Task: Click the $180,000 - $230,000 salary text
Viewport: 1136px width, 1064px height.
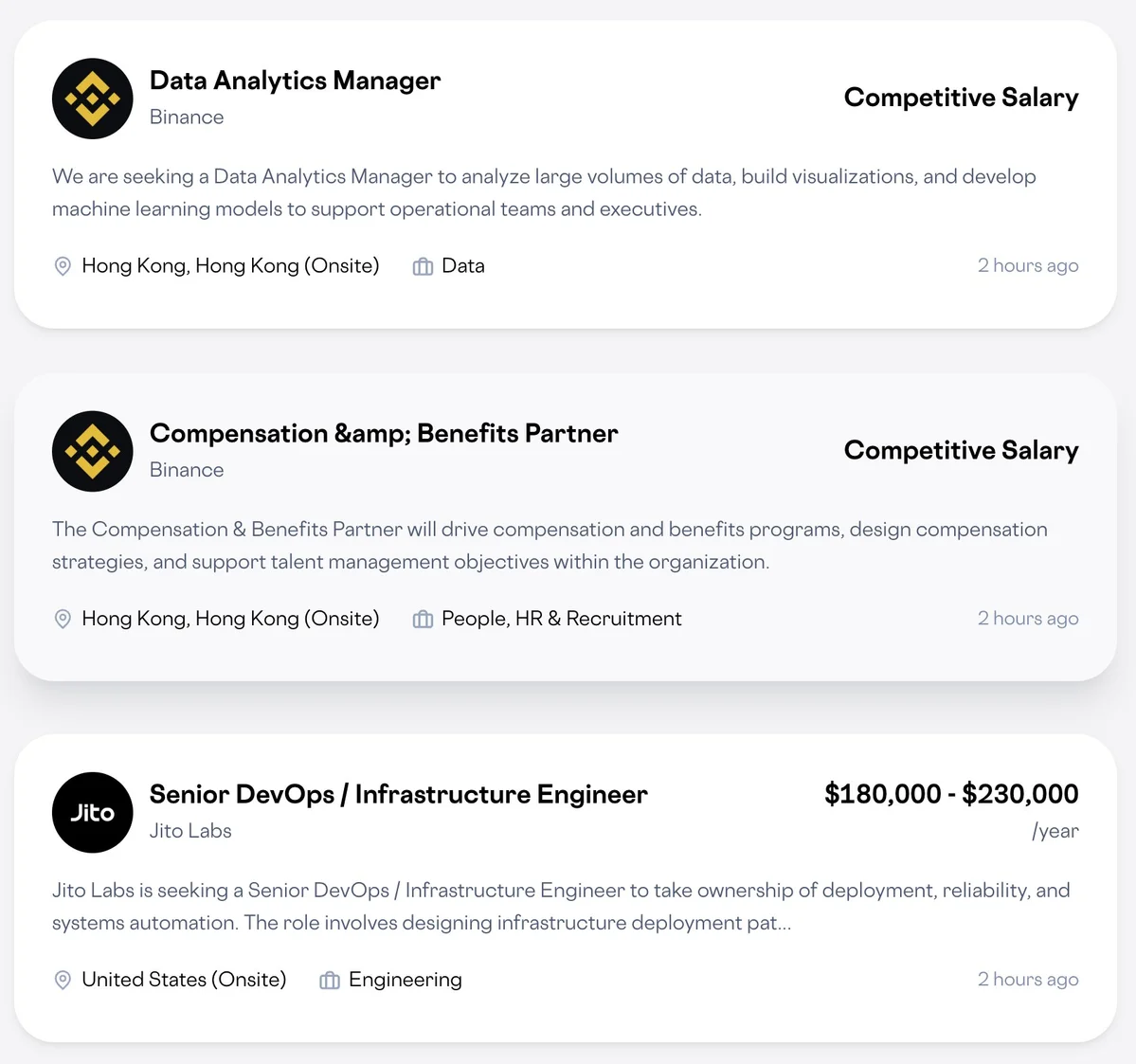Action: pyautogui.click(x=951, y=794)
